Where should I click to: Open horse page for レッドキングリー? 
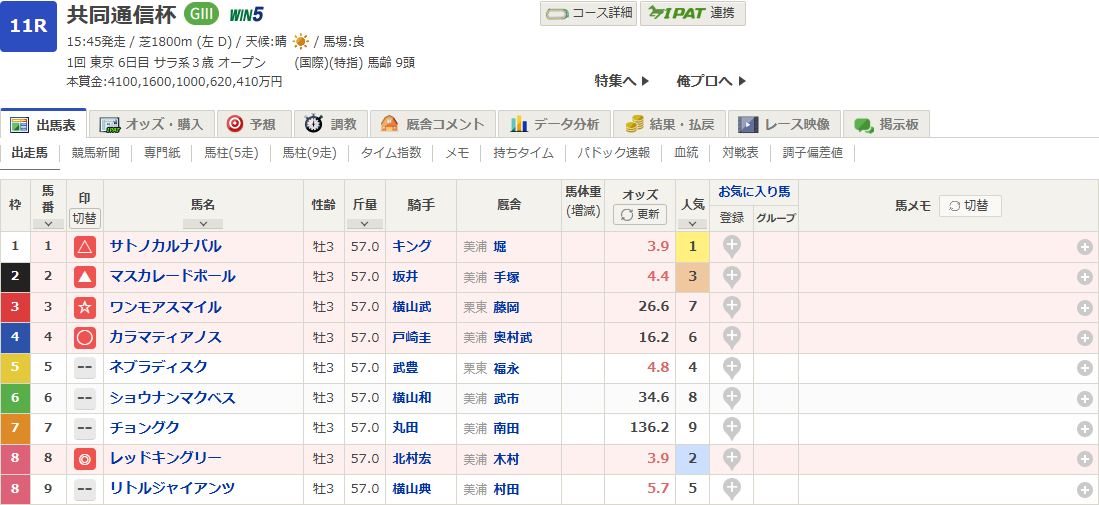tap(165, 458)
